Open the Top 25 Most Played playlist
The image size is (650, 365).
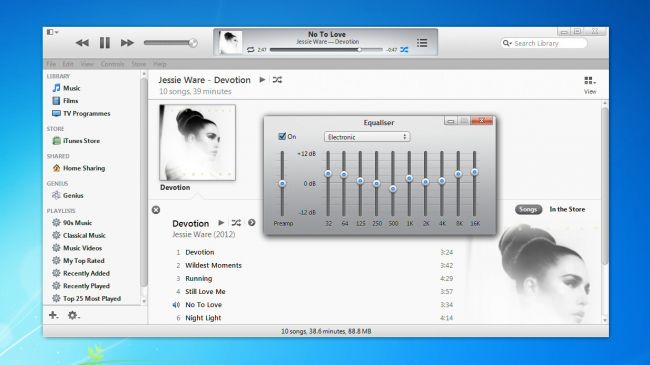(87, 299)
